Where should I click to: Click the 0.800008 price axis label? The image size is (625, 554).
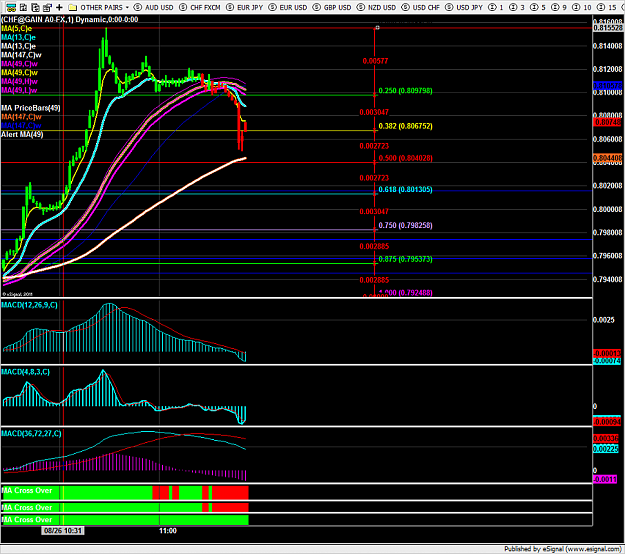click(607, 209)
